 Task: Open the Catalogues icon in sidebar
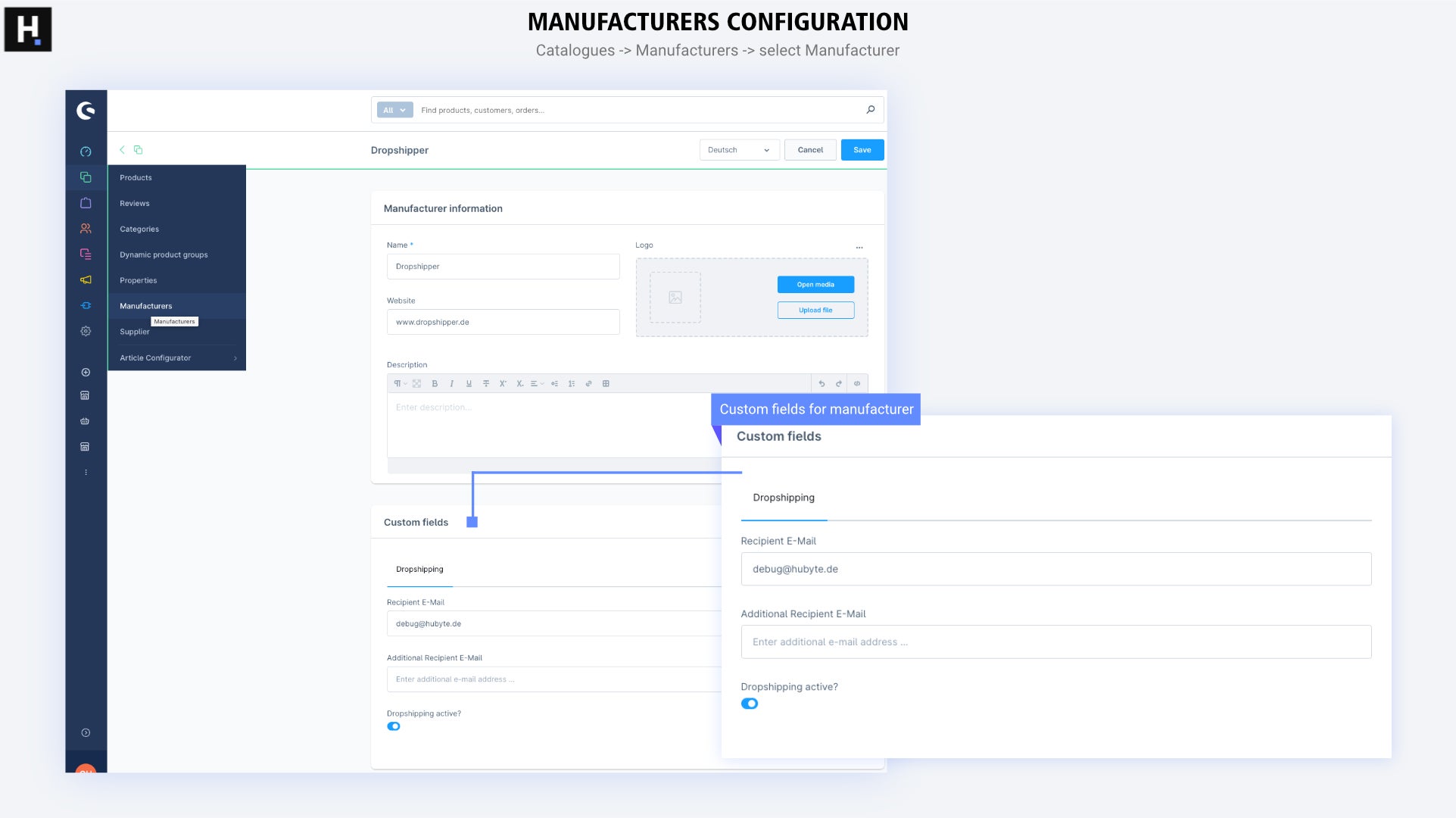tap(86, 177)
